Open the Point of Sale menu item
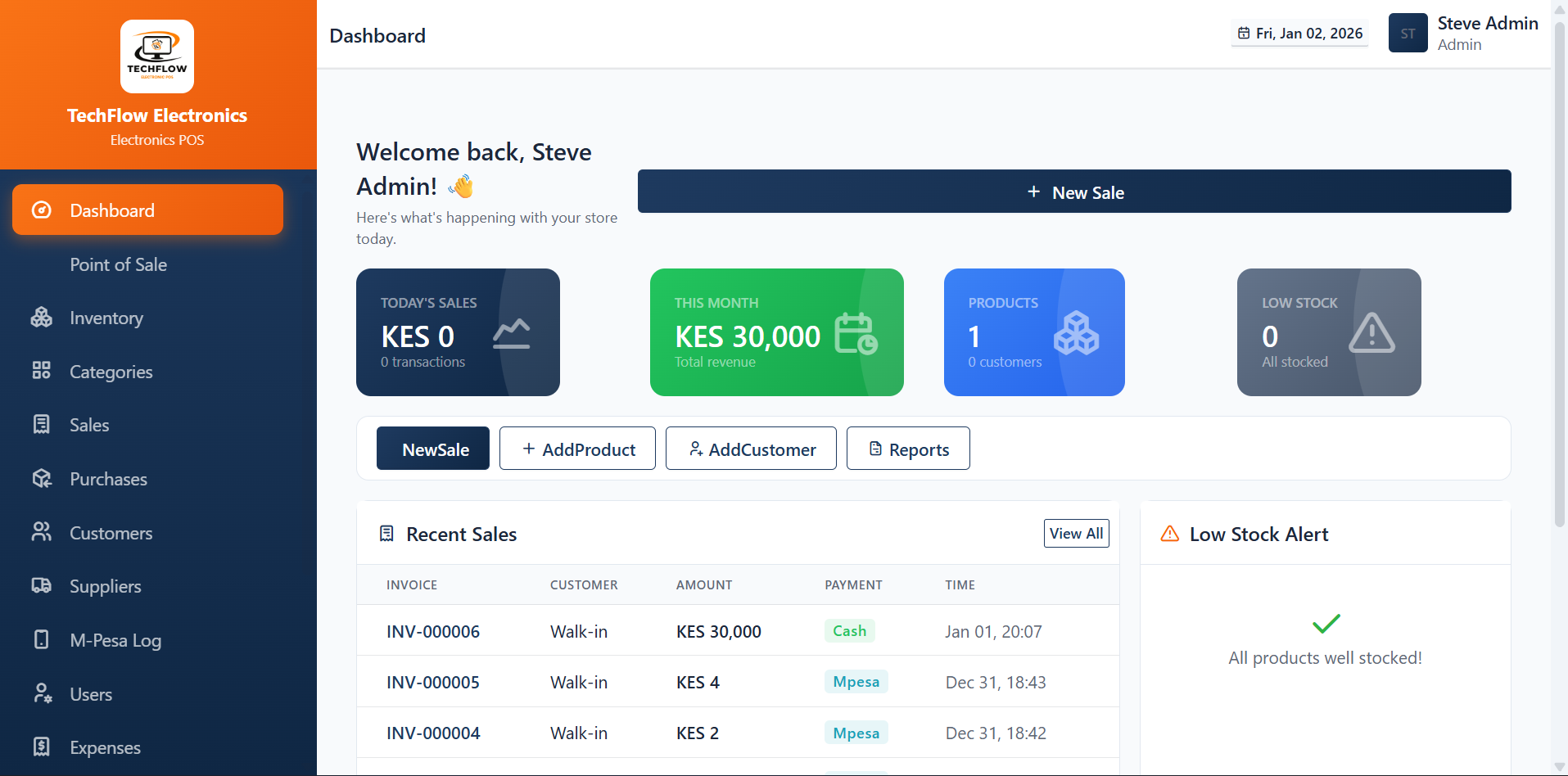The height and width of the screenshot is (776, 1568). coord(118,264)
